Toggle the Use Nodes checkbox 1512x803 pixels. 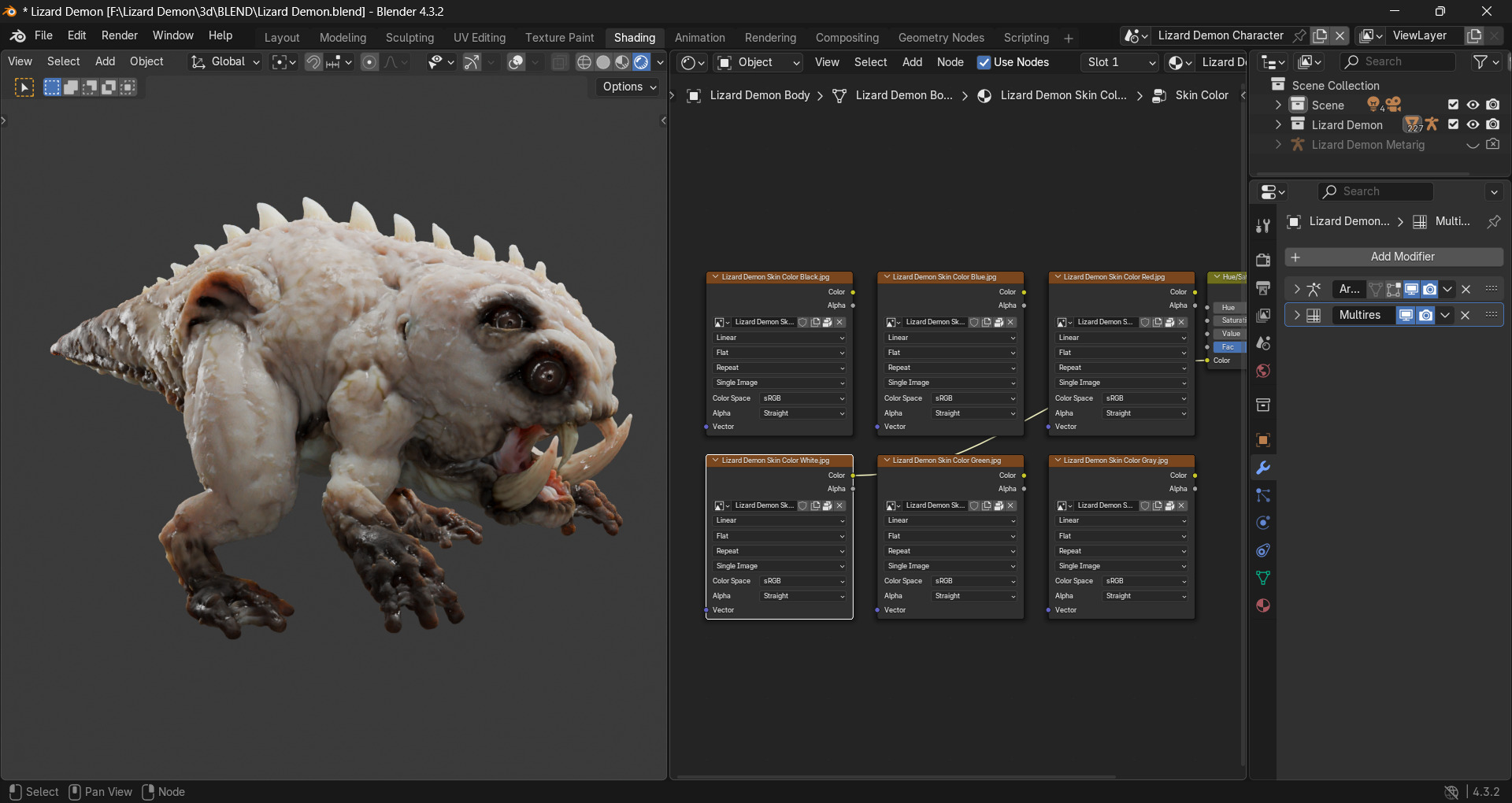984,62
